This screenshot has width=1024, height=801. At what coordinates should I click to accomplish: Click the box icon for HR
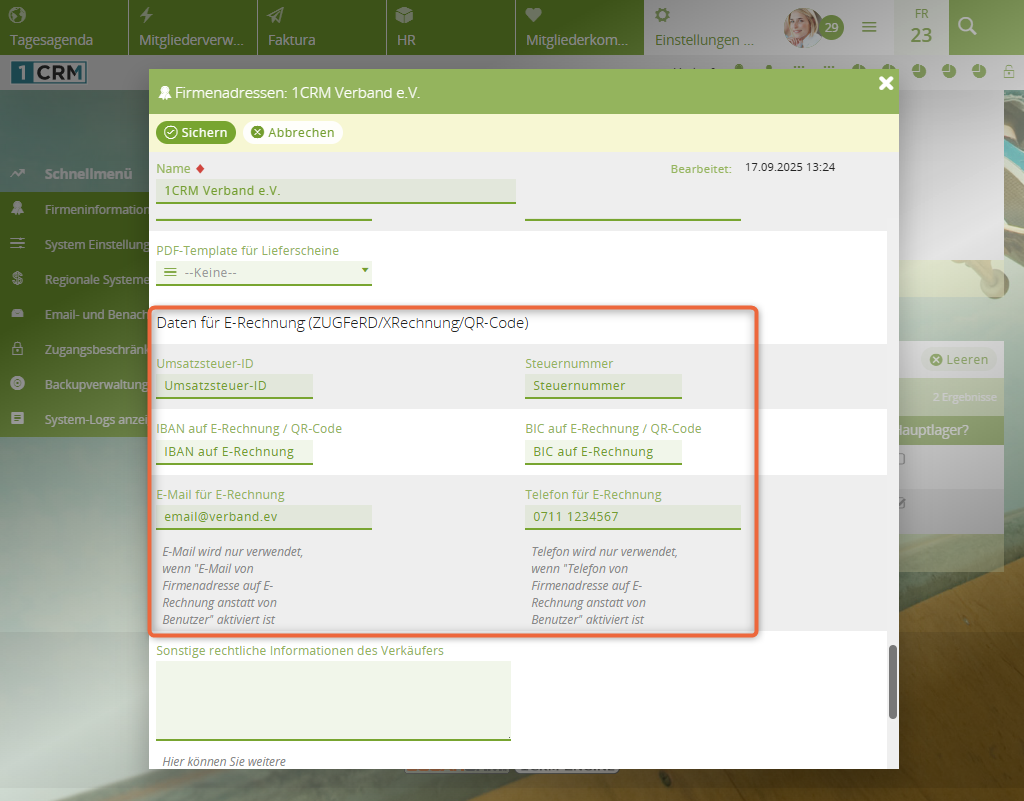404,15
